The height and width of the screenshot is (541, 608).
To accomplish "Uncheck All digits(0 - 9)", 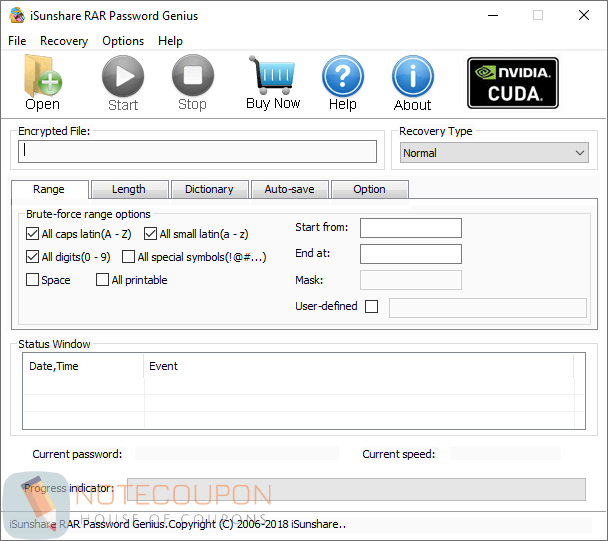I will [32, 257].
